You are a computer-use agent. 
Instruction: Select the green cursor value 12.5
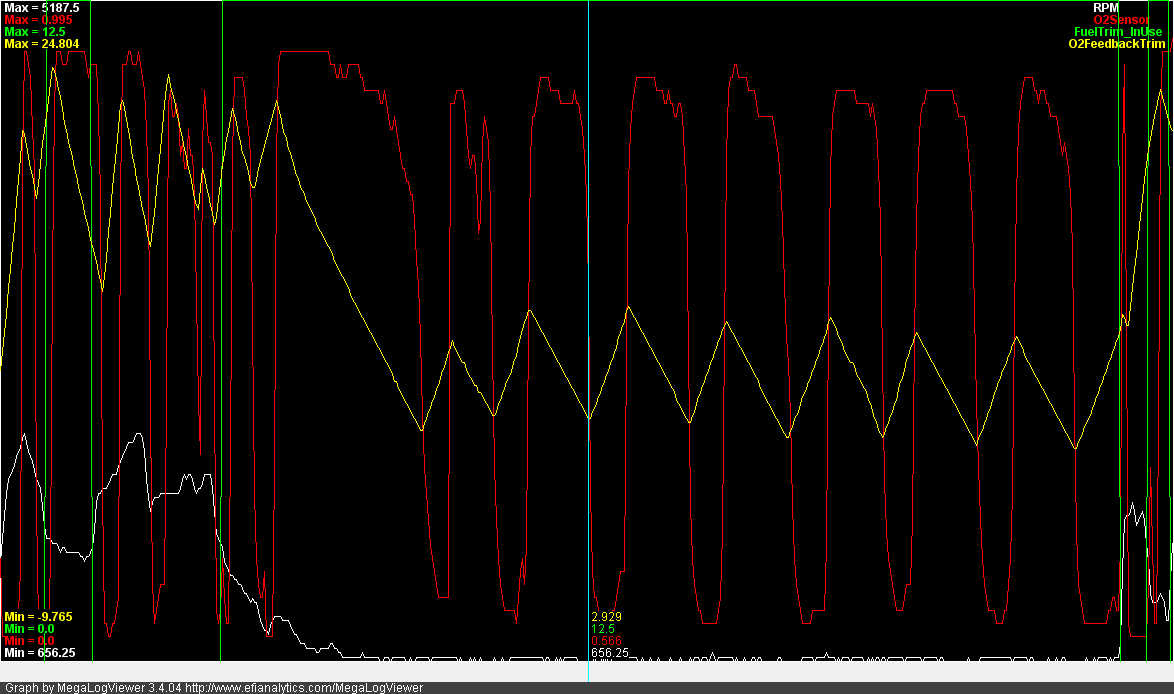[x=603, y=628]
